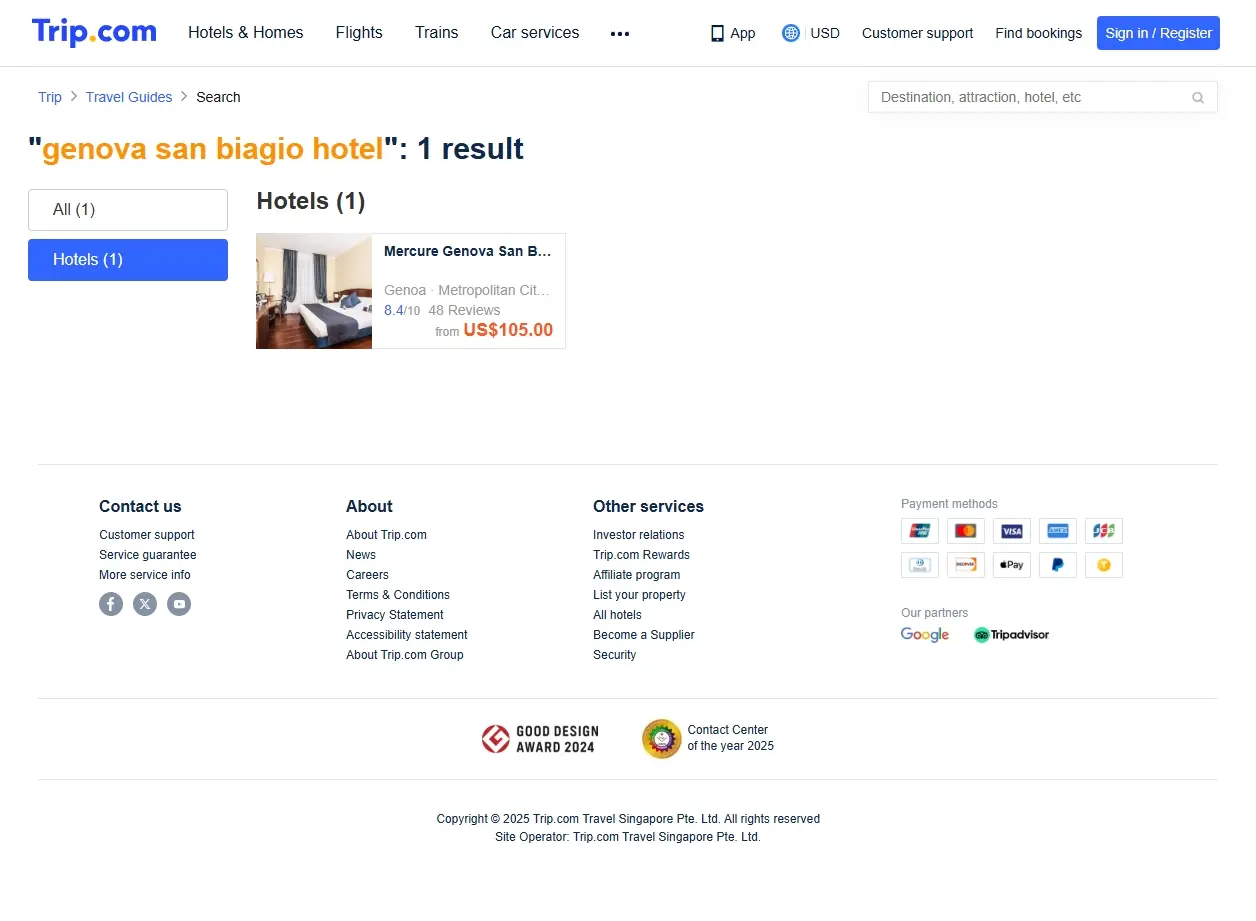Click the PayPal payment icon
The width and height of the screenshot is (1256, 921).
(1058, 565)
